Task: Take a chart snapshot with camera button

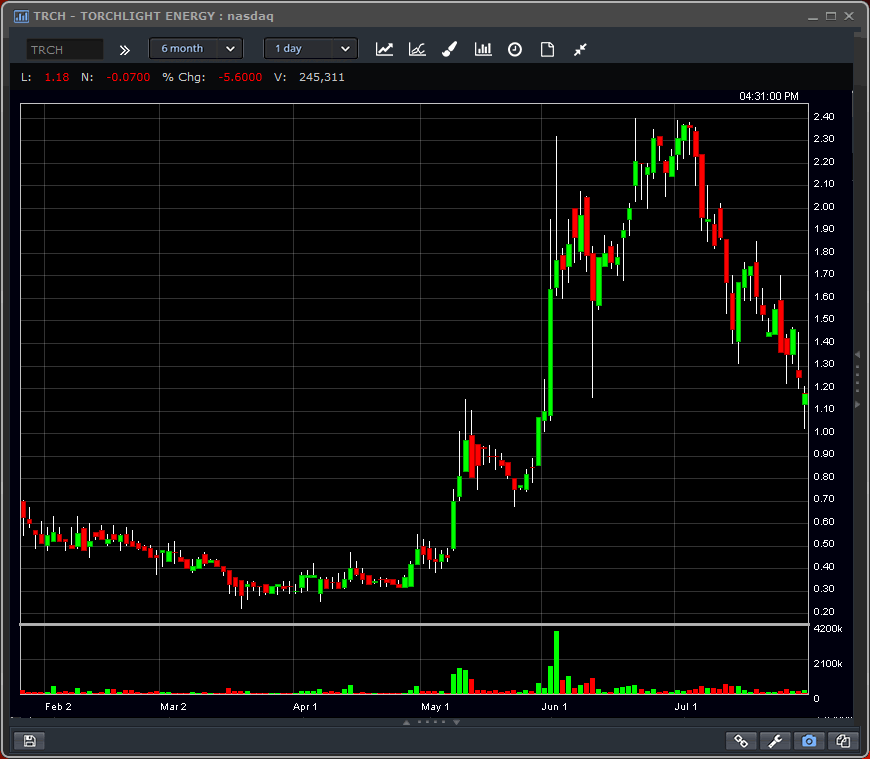Action: tap(809, 741)
